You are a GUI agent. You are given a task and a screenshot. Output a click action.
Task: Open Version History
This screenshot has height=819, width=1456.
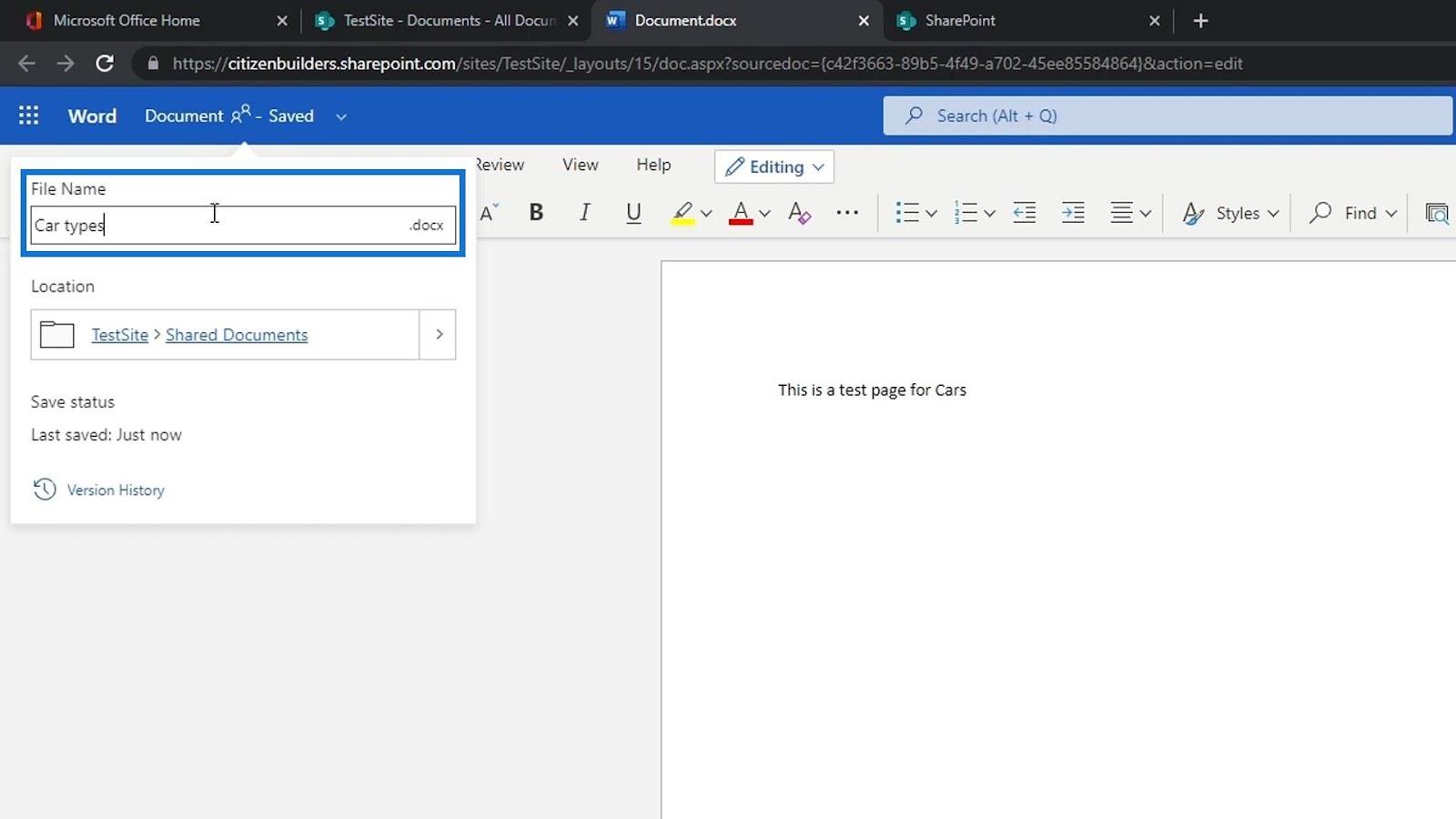tap(116, 490)
